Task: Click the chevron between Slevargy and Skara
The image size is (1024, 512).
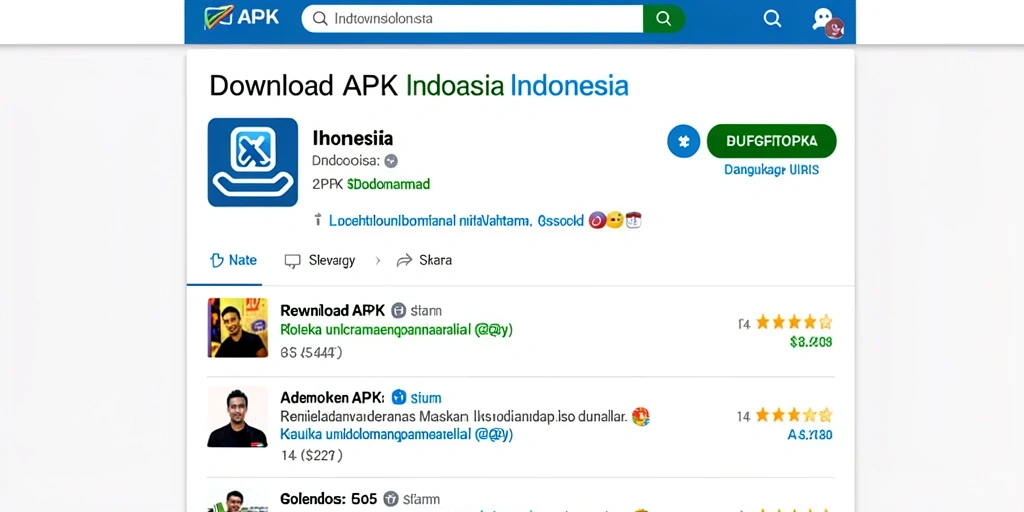Action: click(x=377, y=261)
